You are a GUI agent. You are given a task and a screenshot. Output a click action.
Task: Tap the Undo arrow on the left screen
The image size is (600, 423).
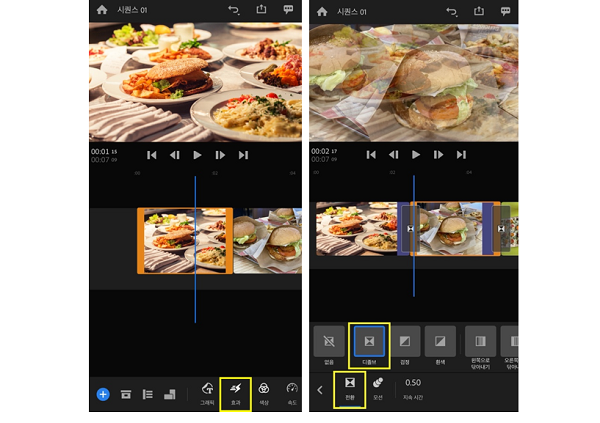coord(234,10)
